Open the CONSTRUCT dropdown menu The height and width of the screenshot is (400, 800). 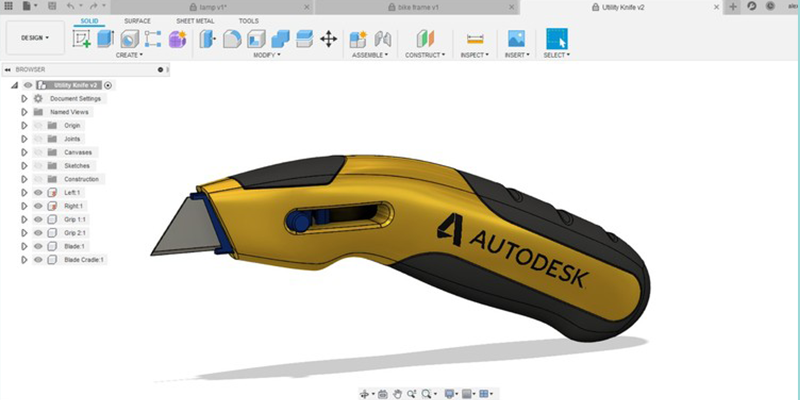point(425,55)
